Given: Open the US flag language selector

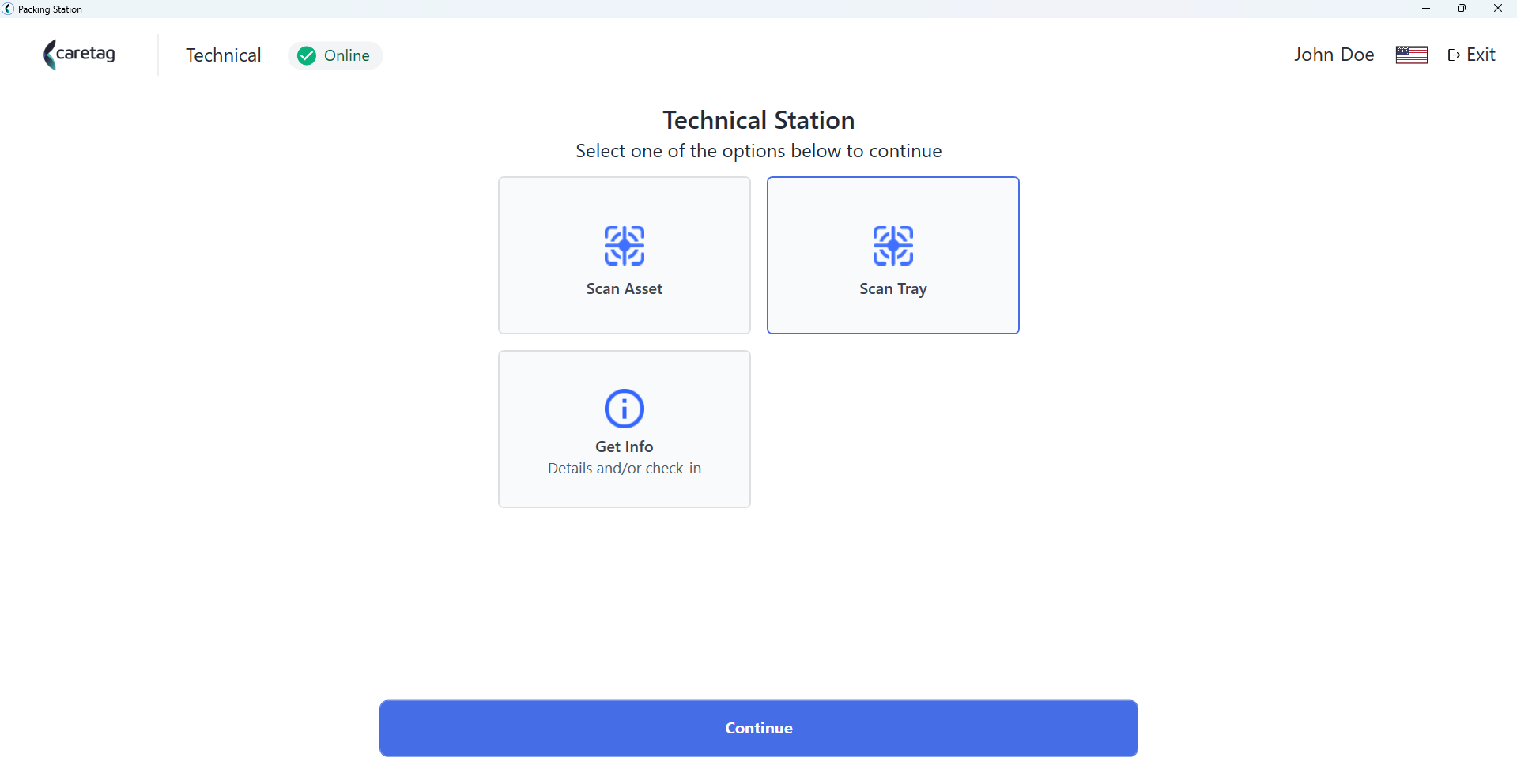Looking at the screenshot, I should [1411, 55].
